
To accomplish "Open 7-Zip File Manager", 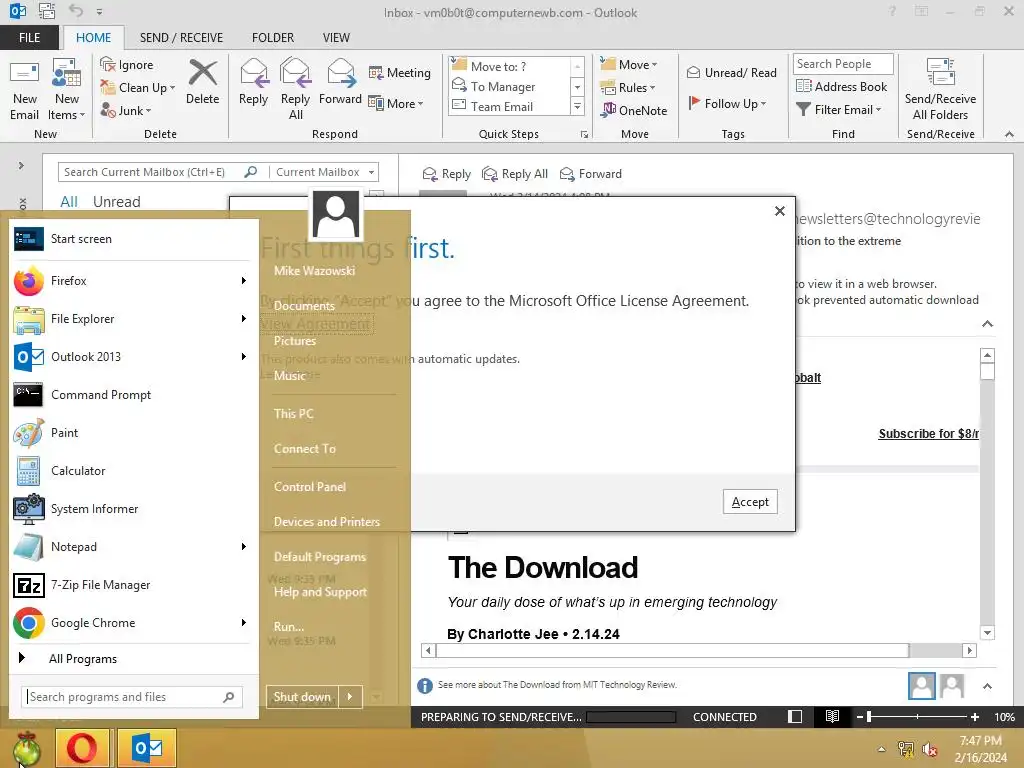I will click(x=131, y=585).
